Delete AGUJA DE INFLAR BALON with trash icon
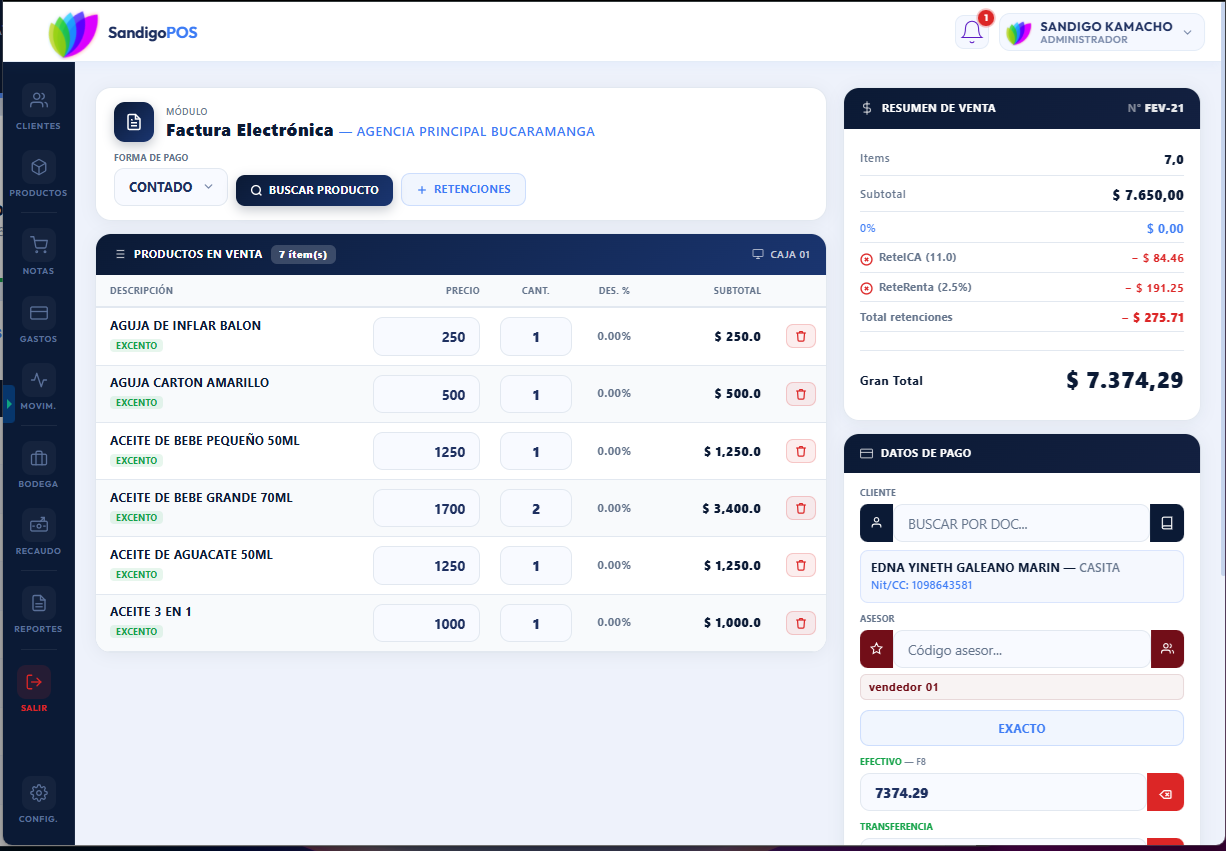Image resolution: width=1226 pixels, height=851 pixels. 800,336
